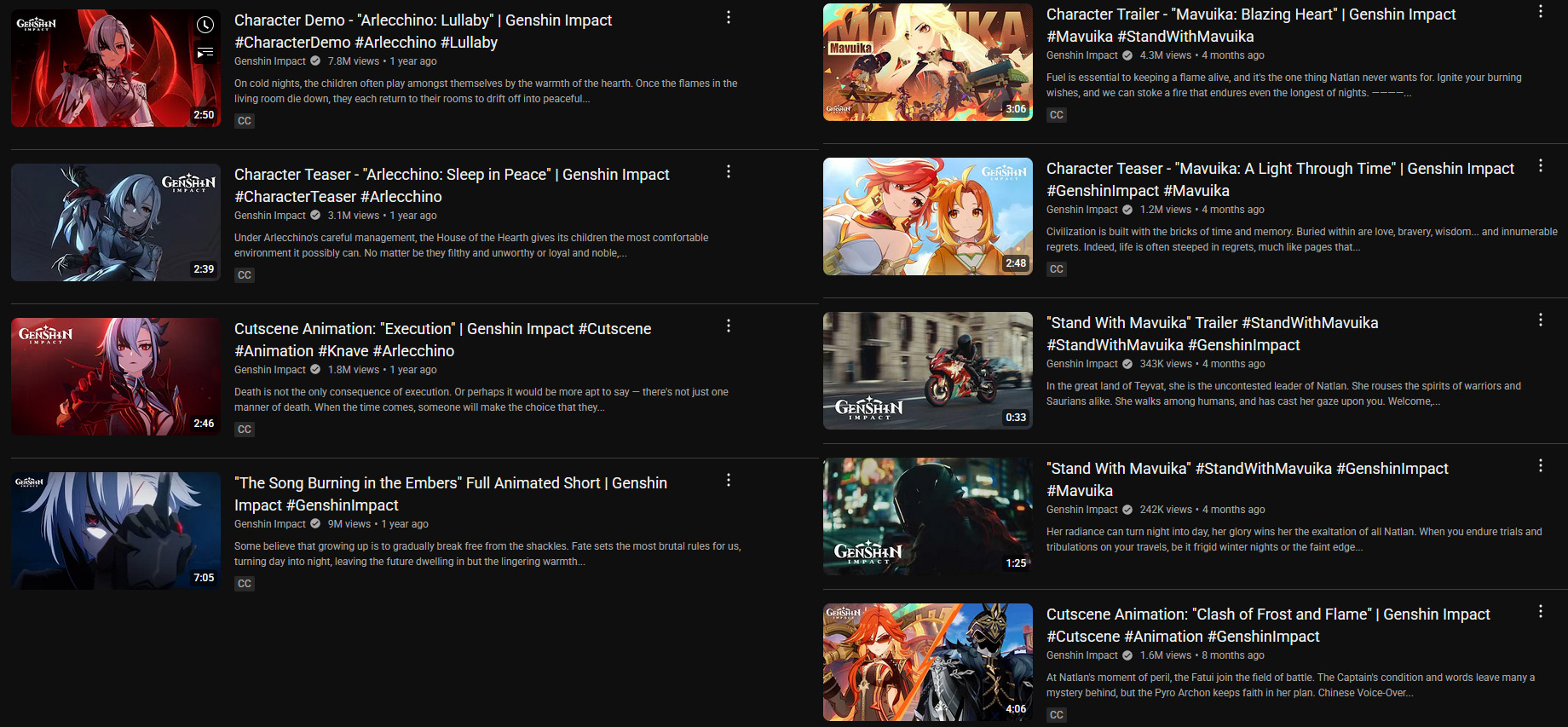Click description starting 'In the great land of Teyvat'
Viewport: 1568px width, 727px height.
(1283, 394)
